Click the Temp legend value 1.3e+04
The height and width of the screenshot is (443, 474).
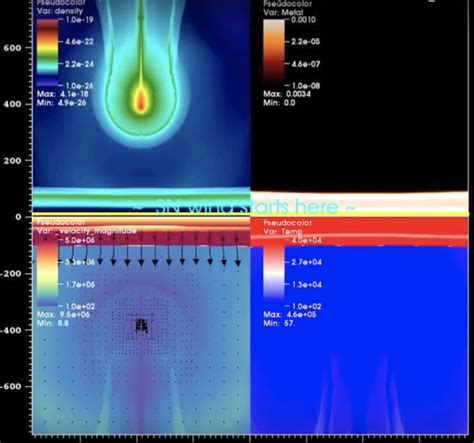[307, 284]
